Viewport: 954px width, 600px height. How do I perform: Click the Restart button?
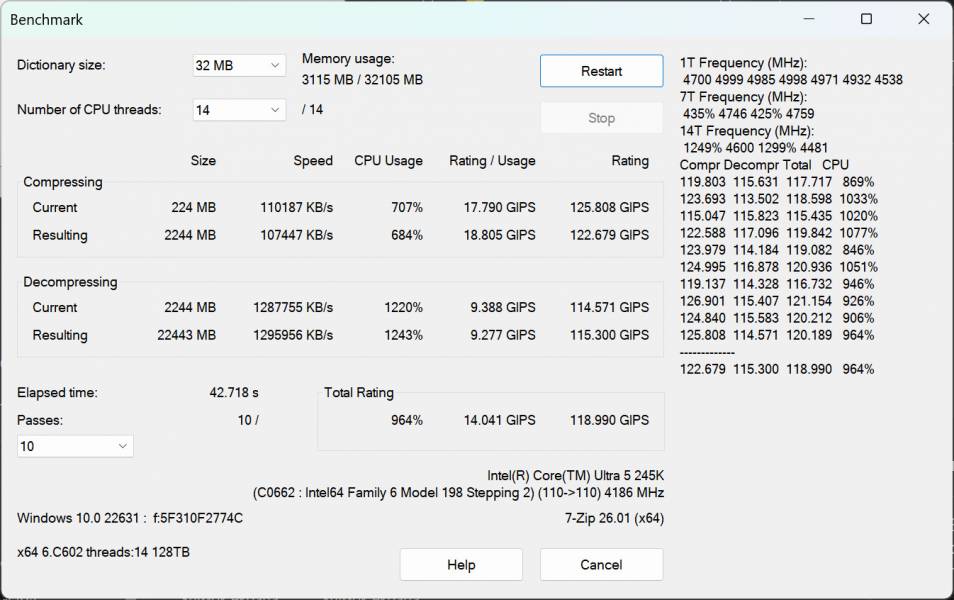[x=601, y=71]
